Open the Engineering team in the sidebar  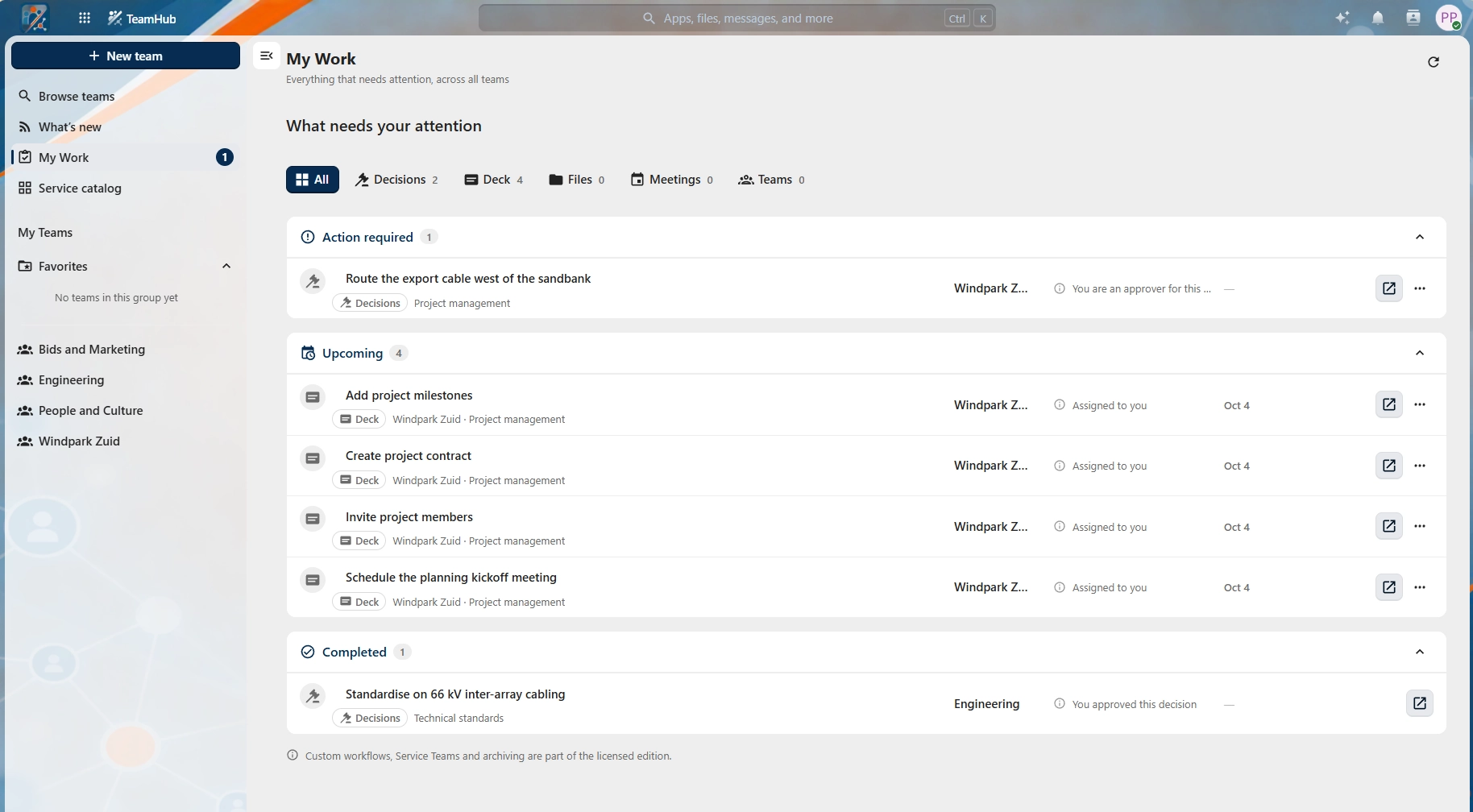click(x=126, y=379)
